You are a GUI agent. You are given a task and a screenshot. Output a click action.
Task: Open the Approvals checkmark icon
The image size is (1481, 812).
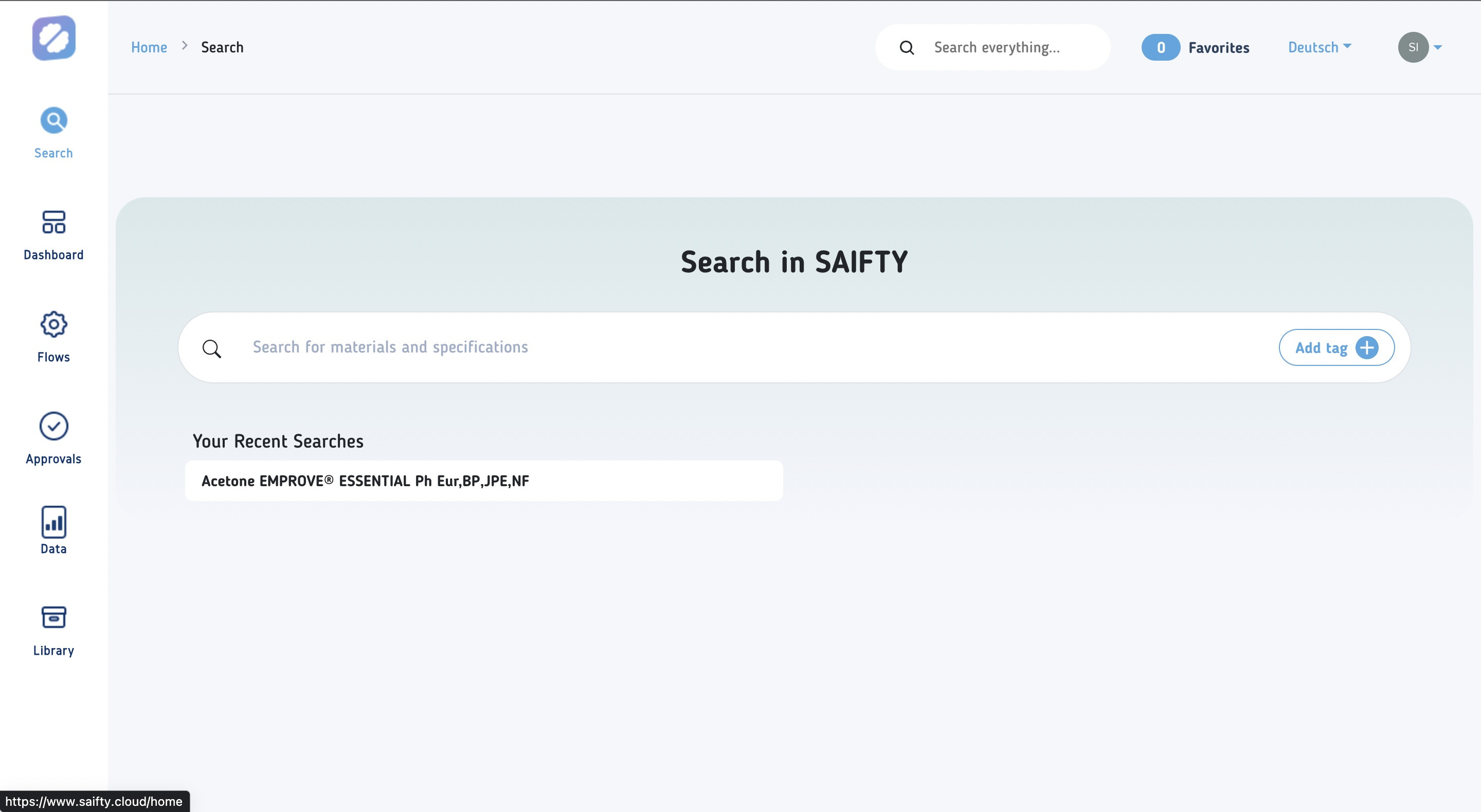click(53, 426)
